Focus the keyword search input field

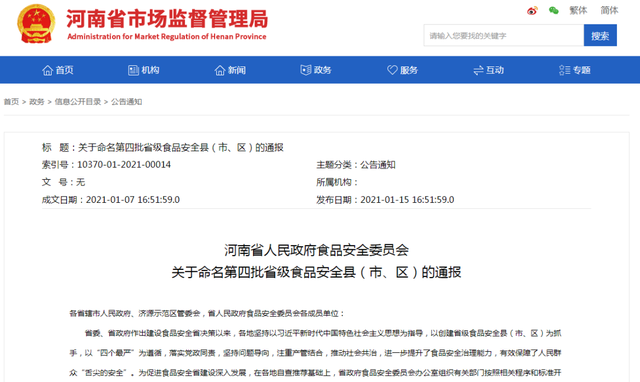point(504,36)
